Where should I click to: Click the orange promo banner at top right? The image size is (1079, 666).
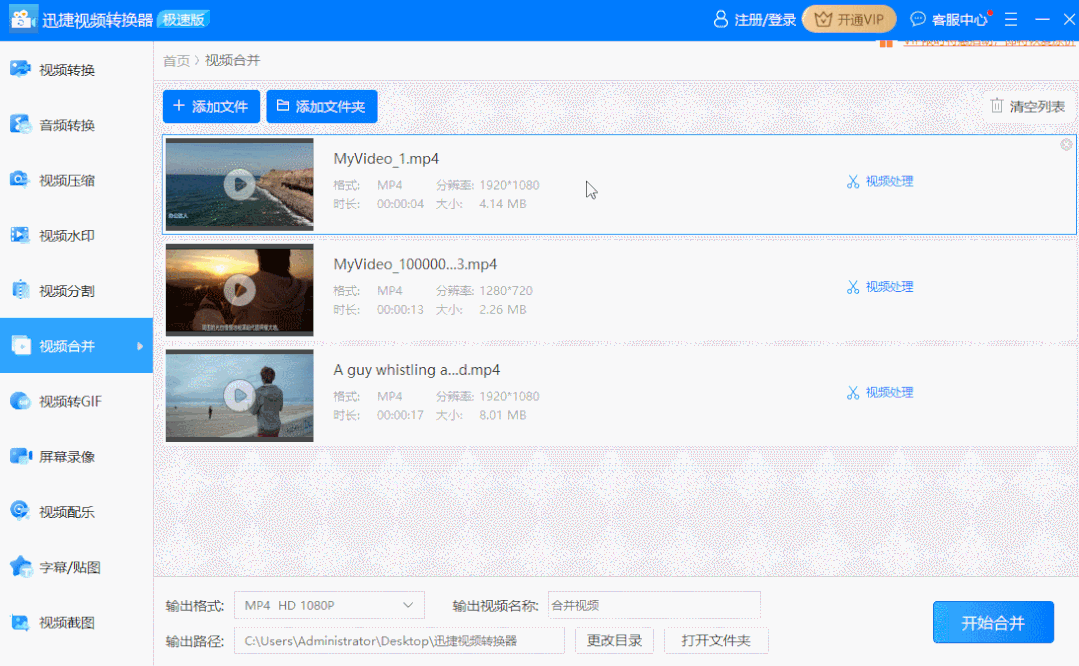(x=977, y=43)
